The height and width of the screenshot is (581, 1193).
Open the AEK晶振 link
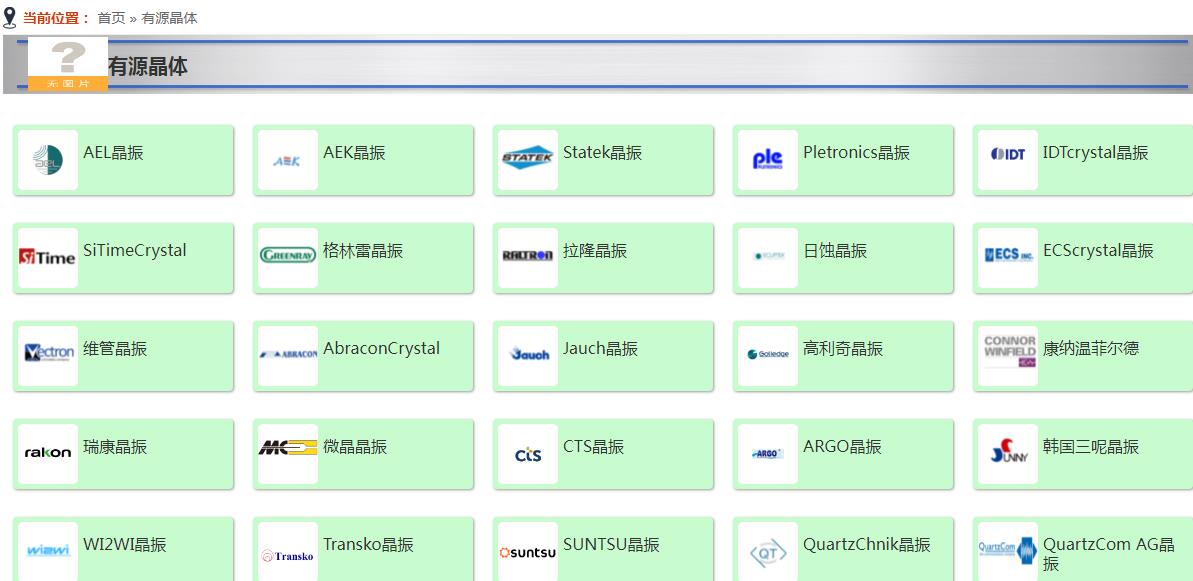click(354, 153)
